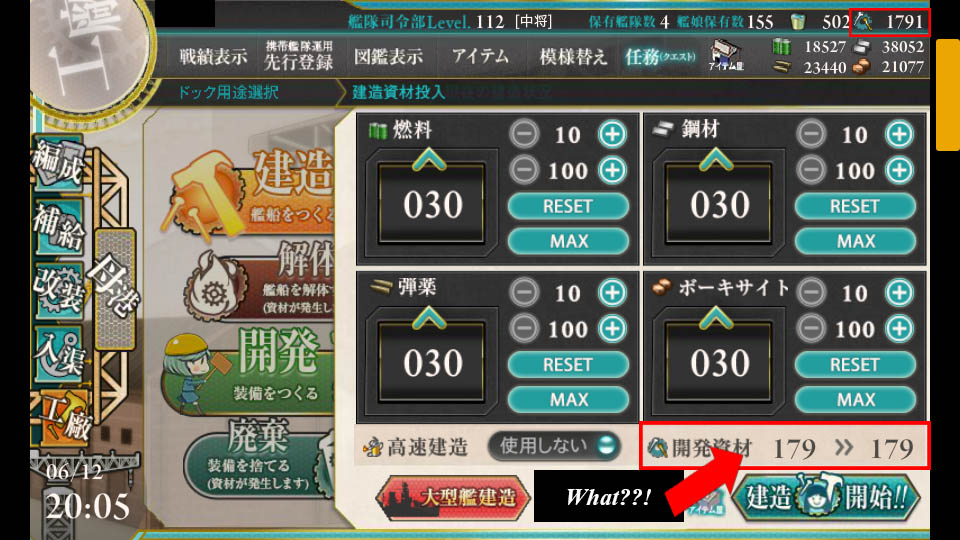Open the 改装 remodel sidebar icon
This screenshot has height=540, width=960.
tap(59, 291)
